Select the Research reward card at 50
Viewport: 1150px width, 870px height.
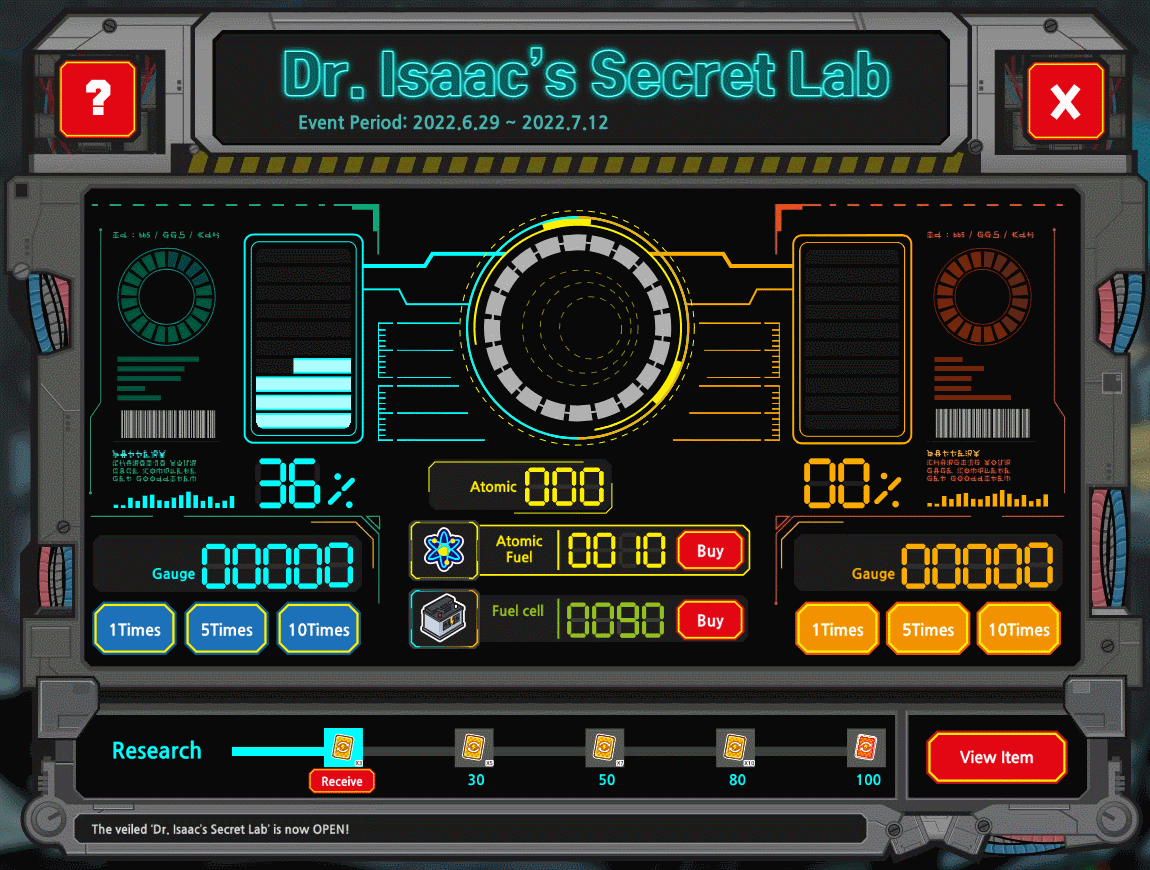(604, 747)
